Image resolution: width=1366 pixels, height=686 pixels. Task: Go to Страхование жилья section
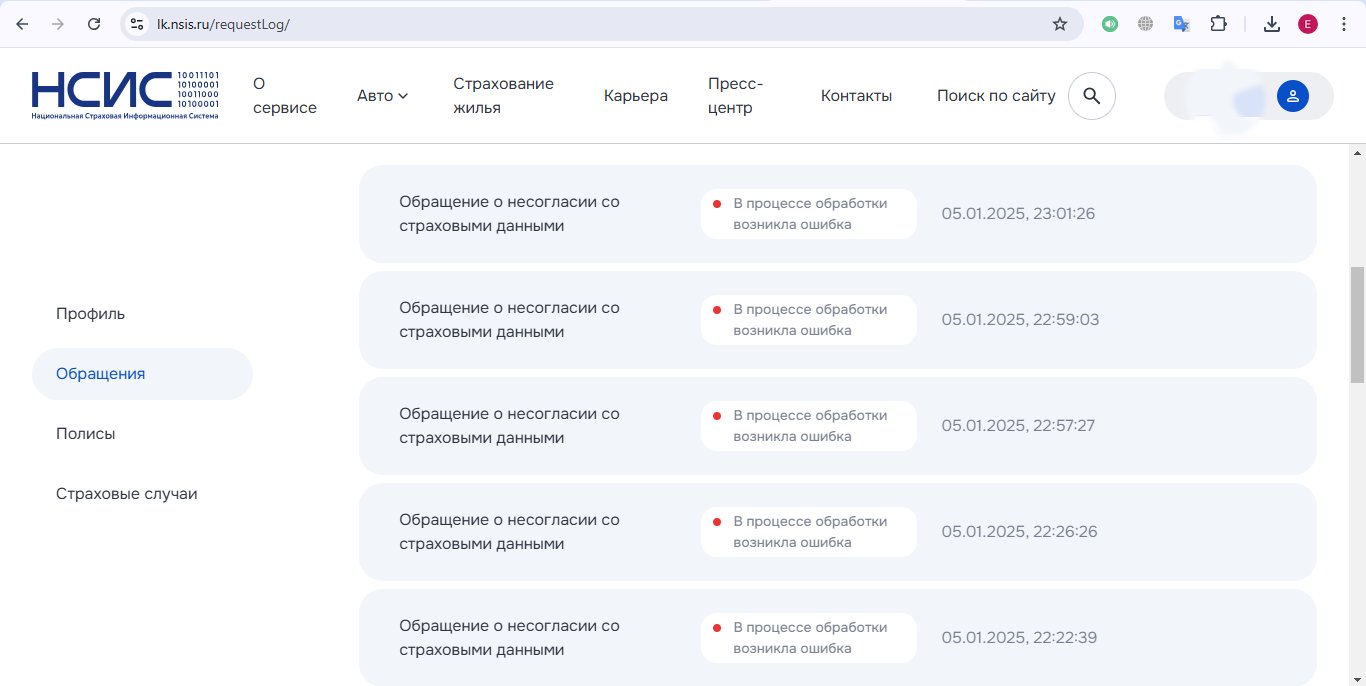(x=503, y=96)
